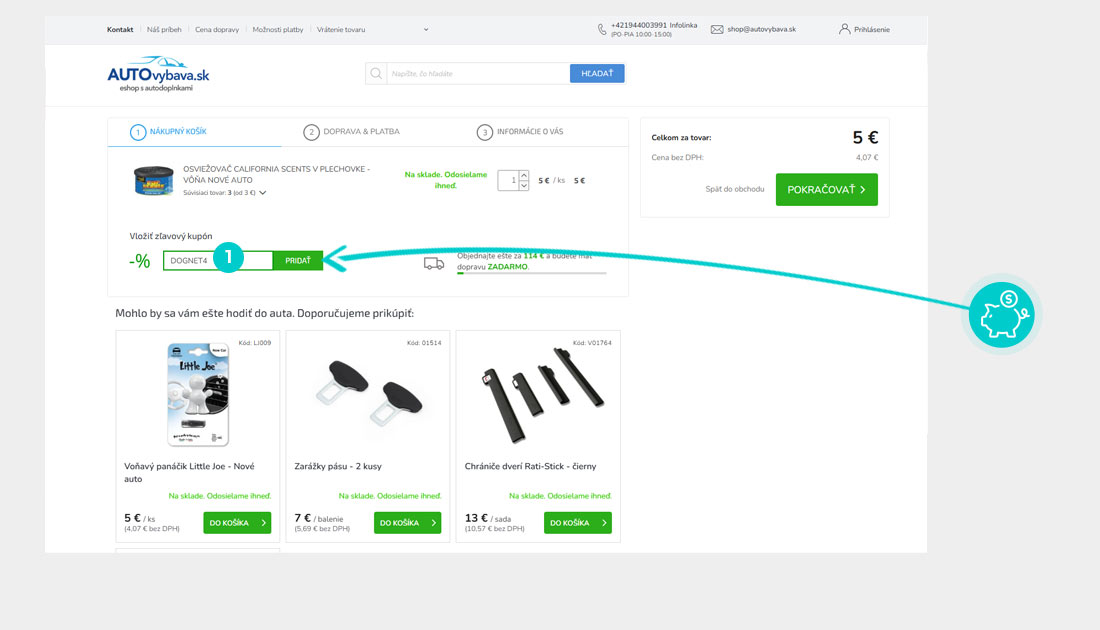Click the piggy bank savings icon
Viewport: 1100px width, 630px height.
[x=1001, y=314]
